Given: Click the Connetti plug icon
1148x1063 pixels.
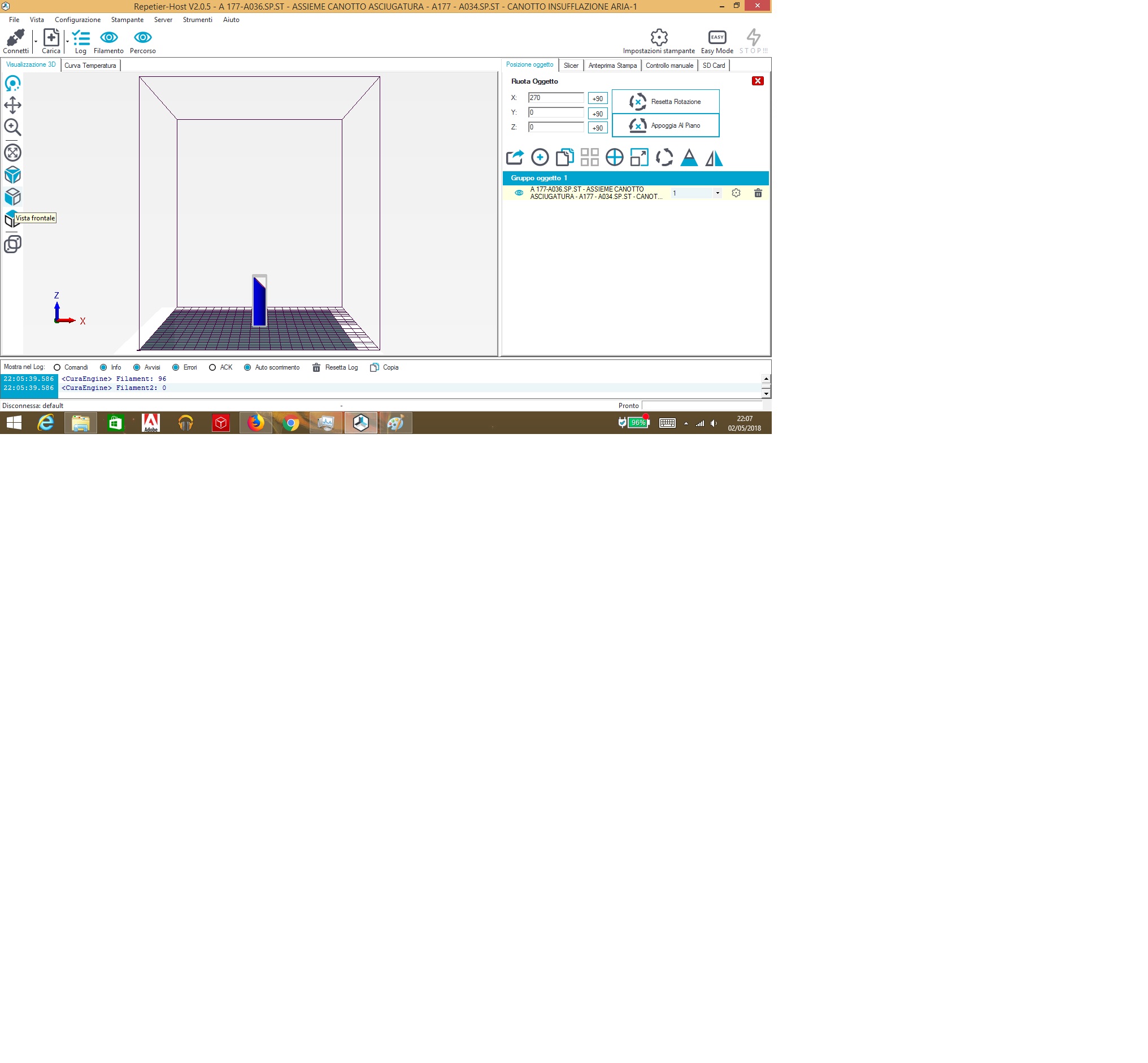Looking at the screenshot, I should [15, 37].
